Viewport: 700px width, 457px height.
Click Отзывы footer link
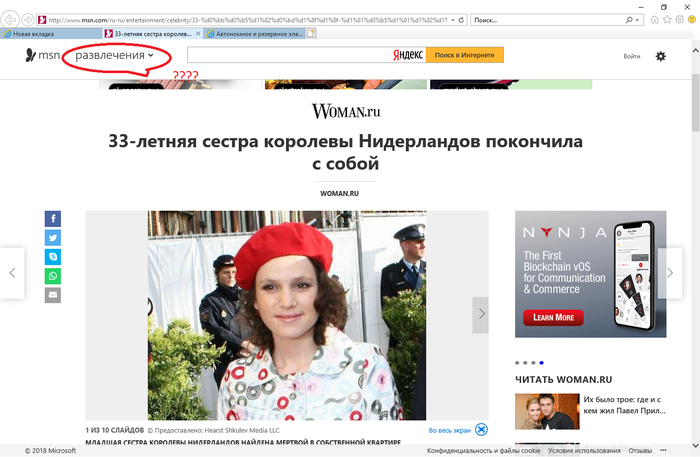(640, 451)
